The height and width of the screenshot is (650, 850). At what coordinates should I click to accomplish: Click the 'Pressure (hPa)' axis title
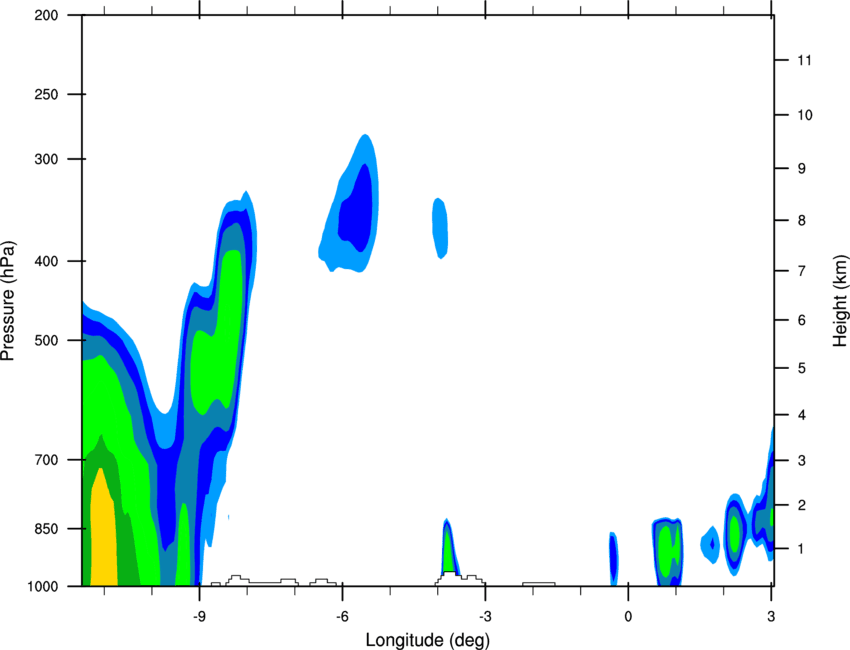pyautogui.click(x=8, y=301)
